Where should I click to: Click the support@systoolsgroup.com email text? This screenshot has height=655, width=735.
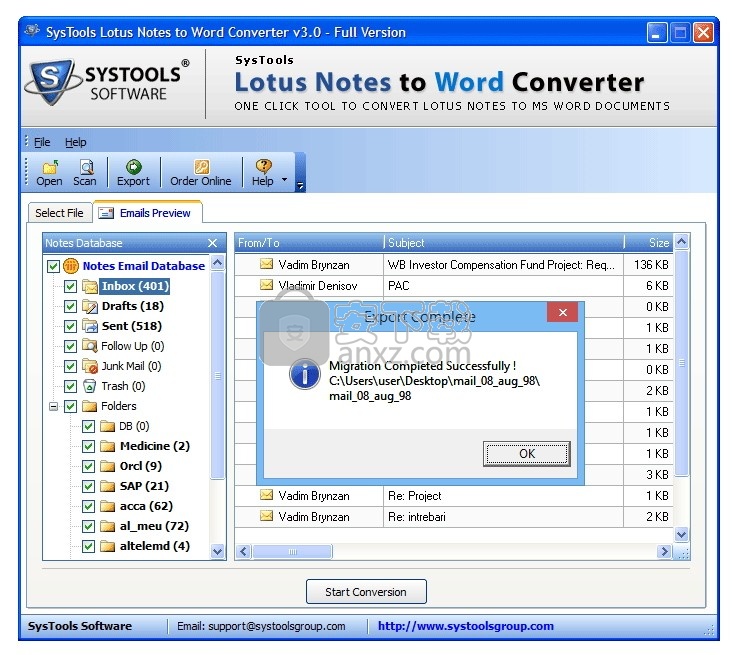tap(277, 626)
